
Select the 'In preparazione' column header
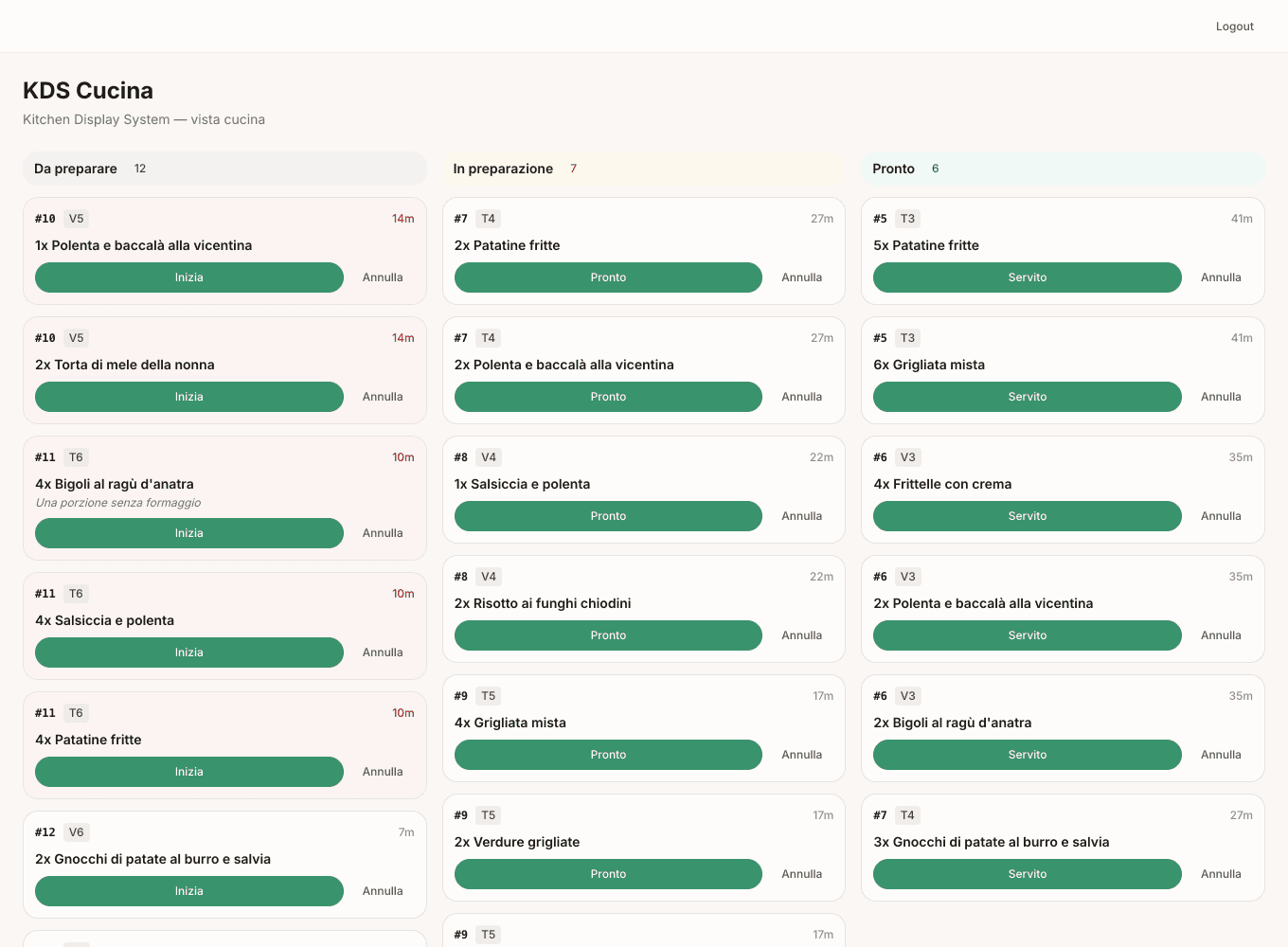point(644,169)
